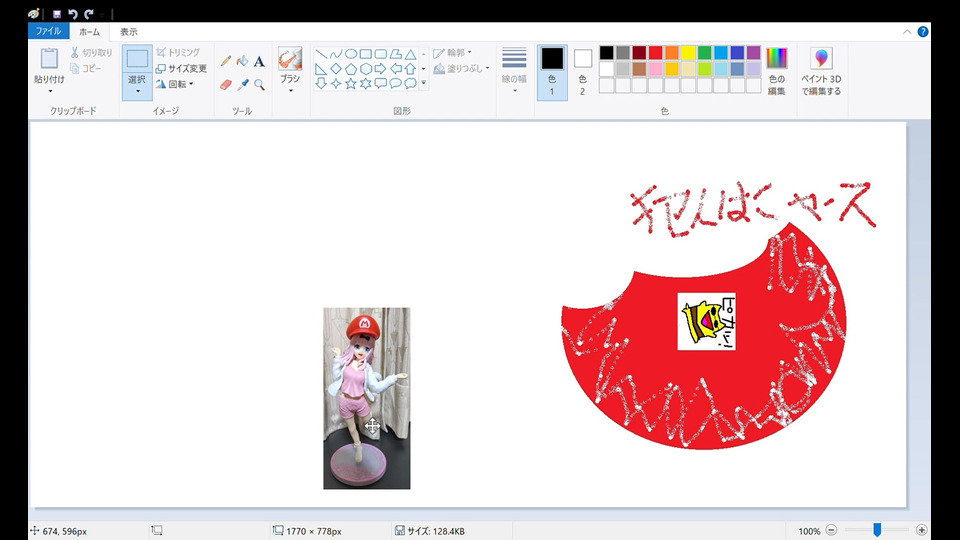Pick the green color swatch

(x=704, y=53)
